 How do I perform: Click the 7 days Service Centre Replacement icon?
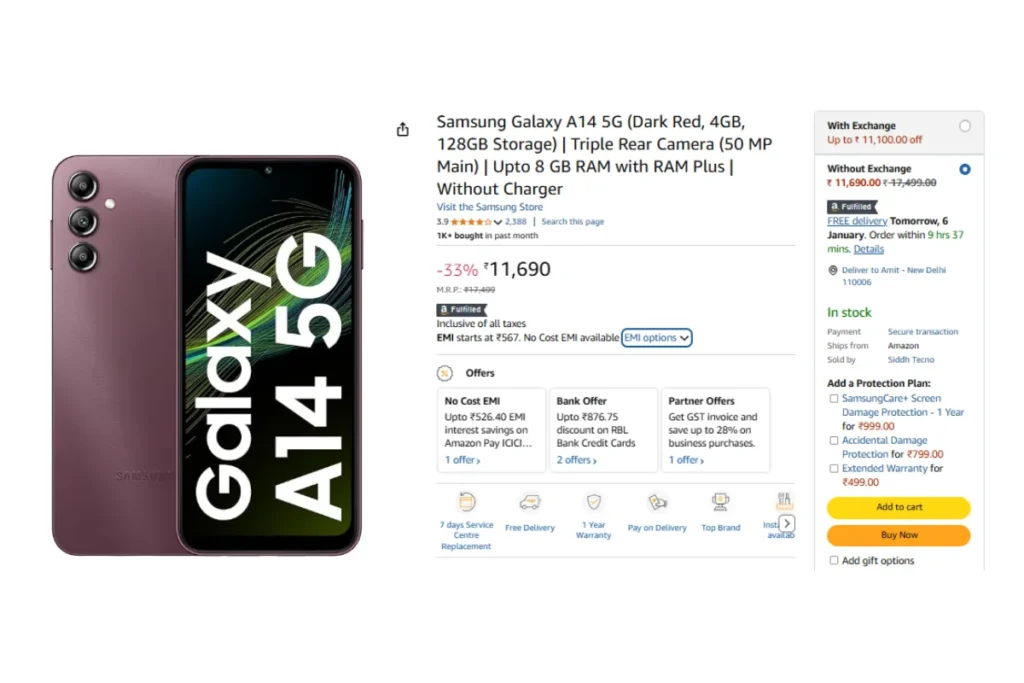(466, 501)
